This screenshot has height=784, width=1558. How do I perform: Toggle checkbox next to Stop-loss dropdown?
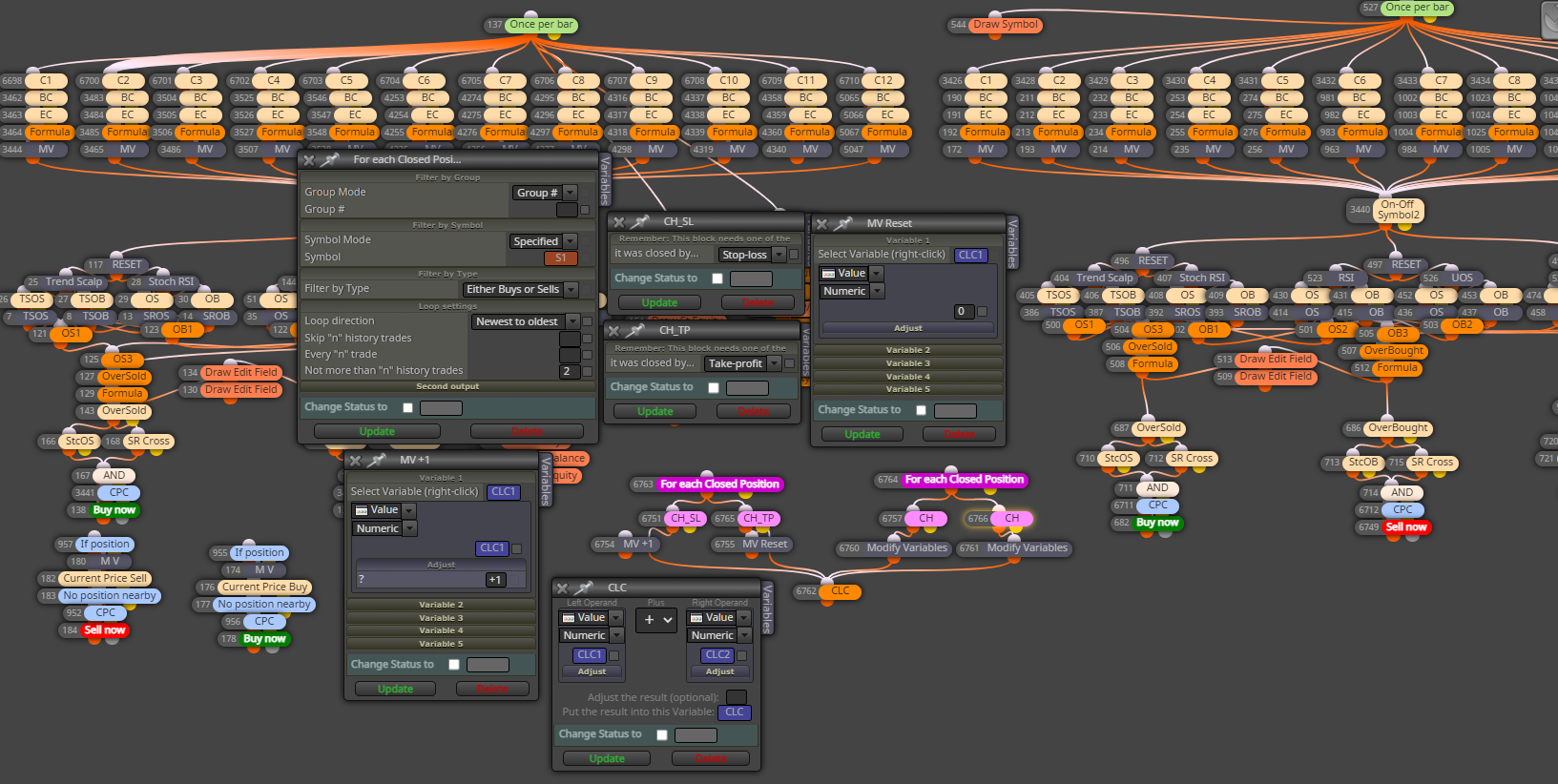794,255
